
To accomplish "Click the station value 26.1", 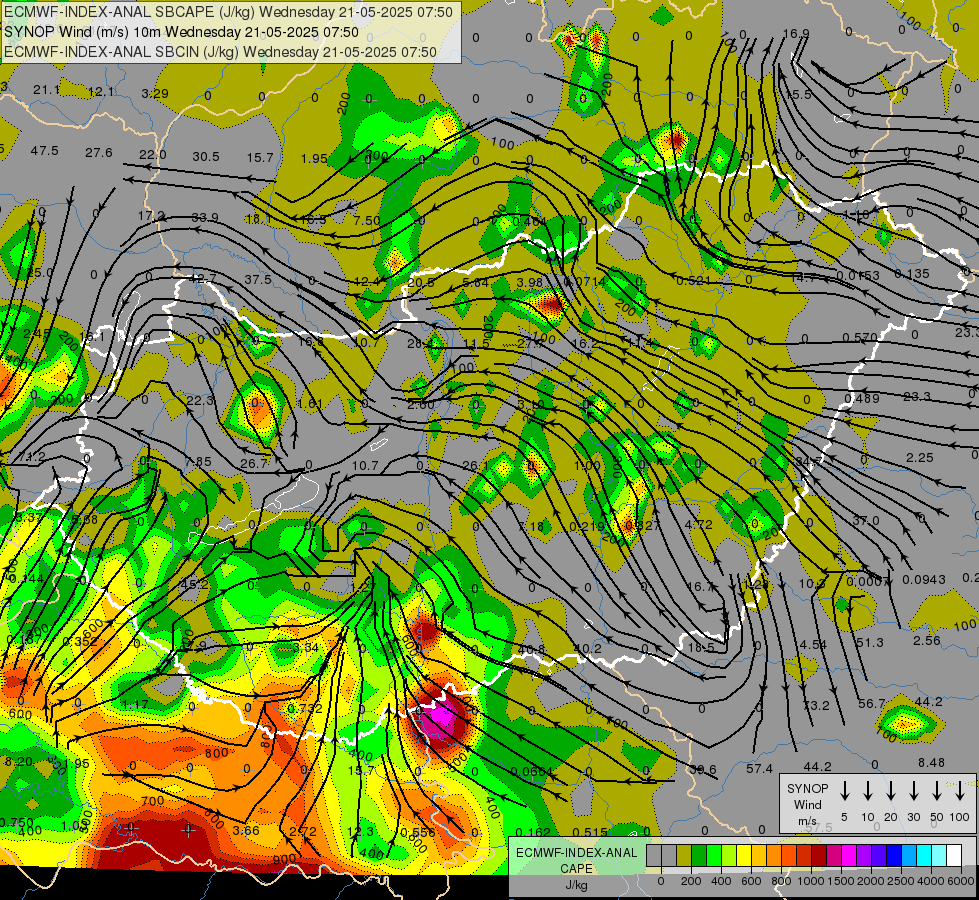I will click(476, 465).
